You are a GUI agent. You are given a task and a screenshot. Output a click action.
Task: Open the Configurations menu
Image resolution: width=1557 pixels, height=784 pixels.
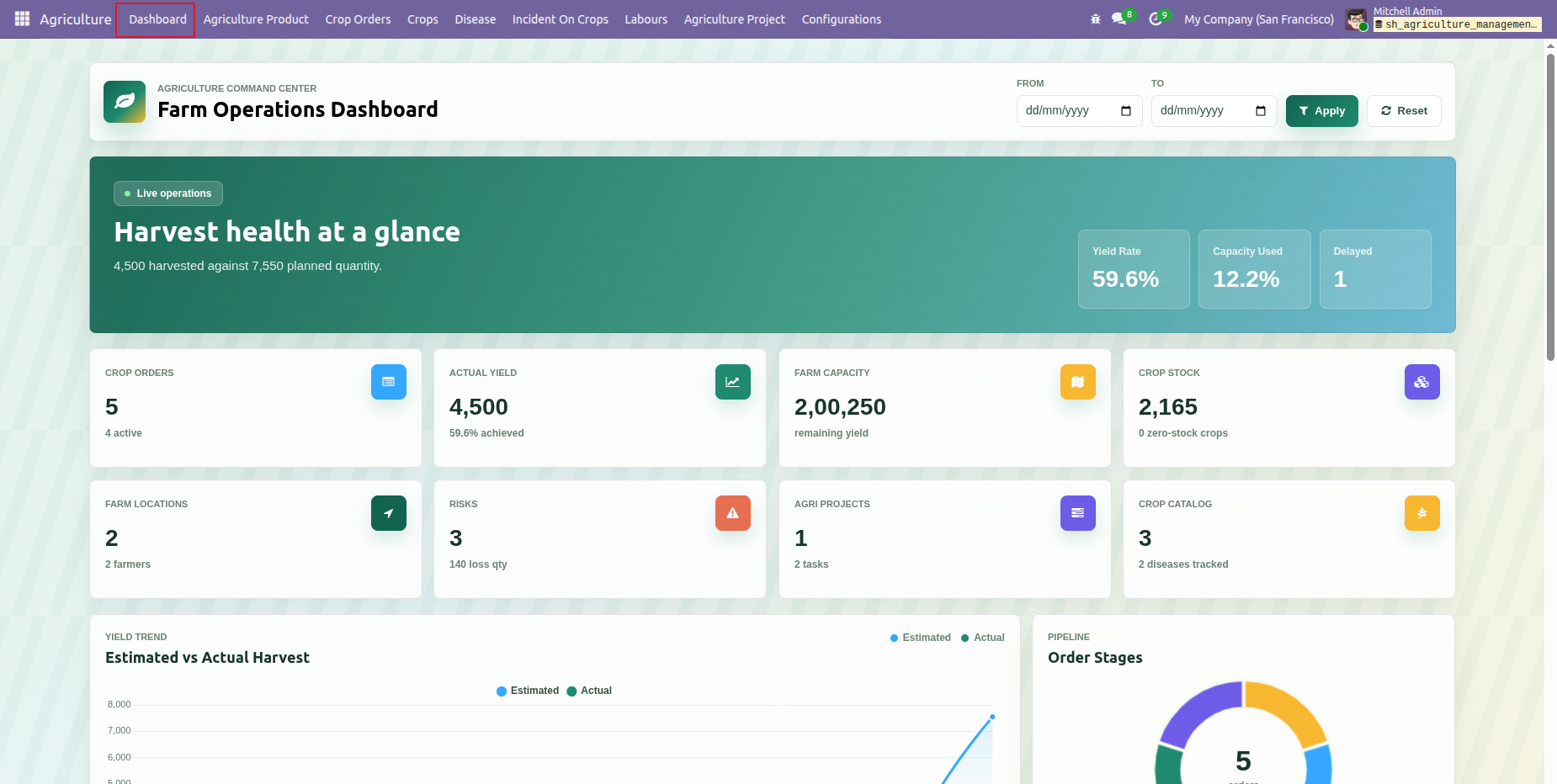842,19
